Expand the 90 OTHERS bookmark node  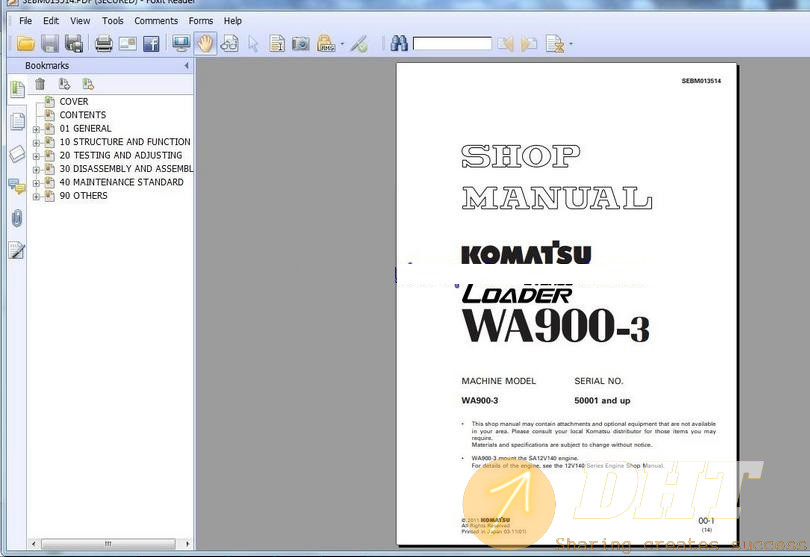coord(36,196)
